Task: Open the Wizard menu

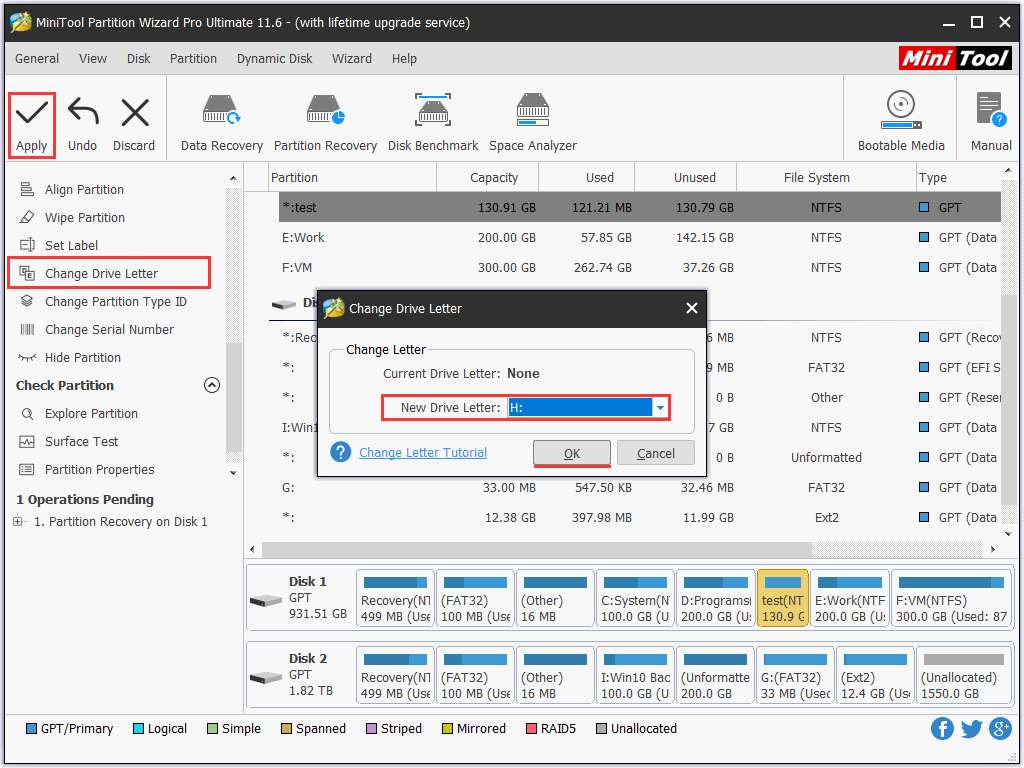Action: coord(351,59)
